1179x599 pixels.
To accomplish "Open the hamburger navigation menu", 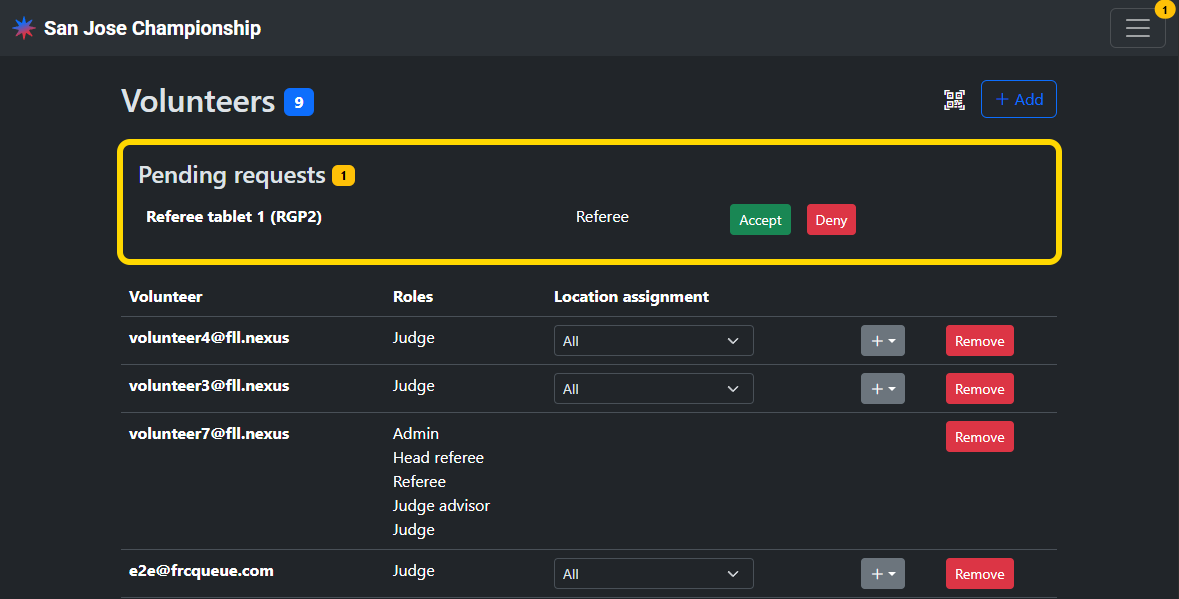I will click(1137, 28).
